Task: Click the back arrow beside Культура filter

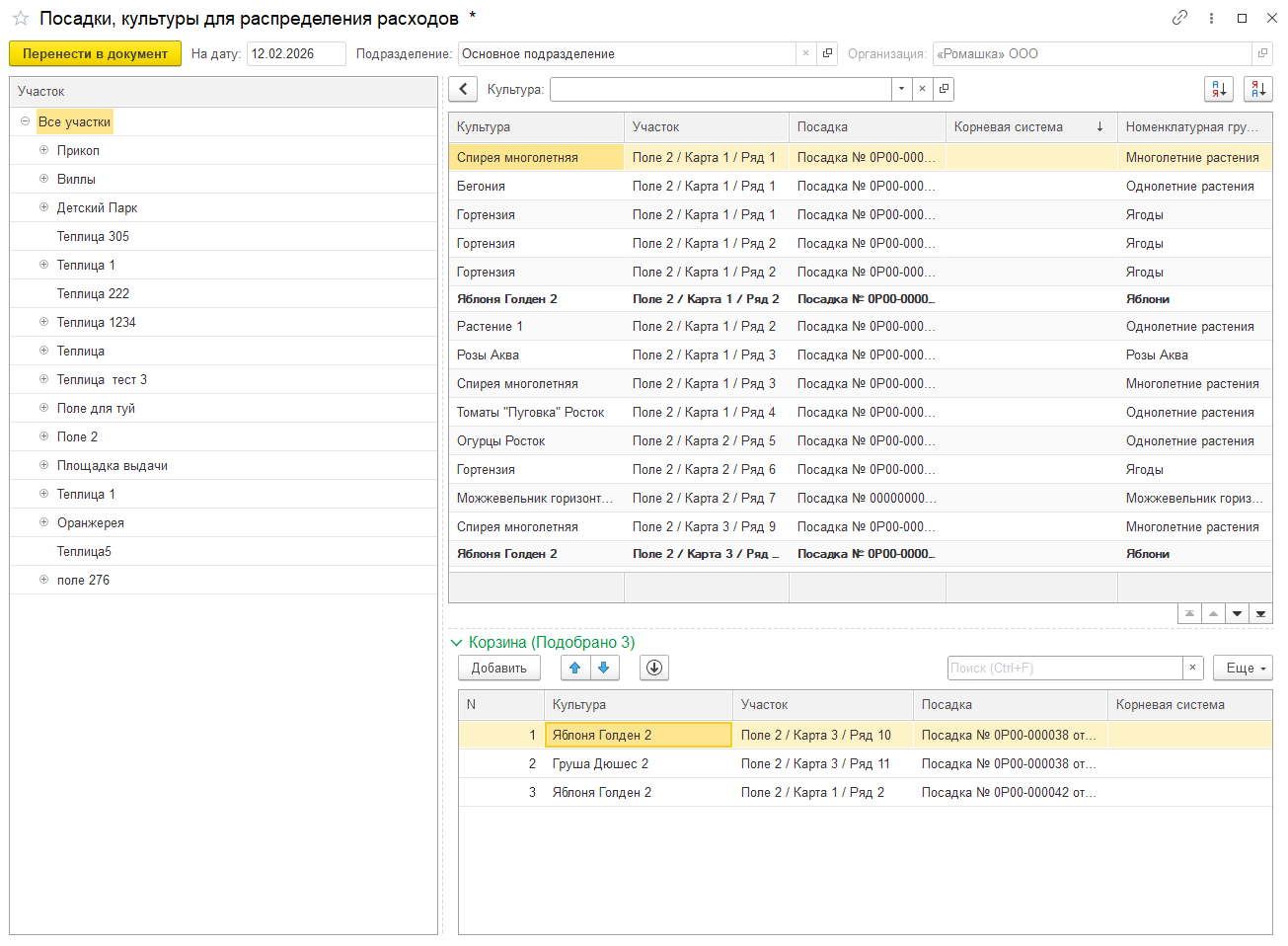Action: tap(463, 89)
